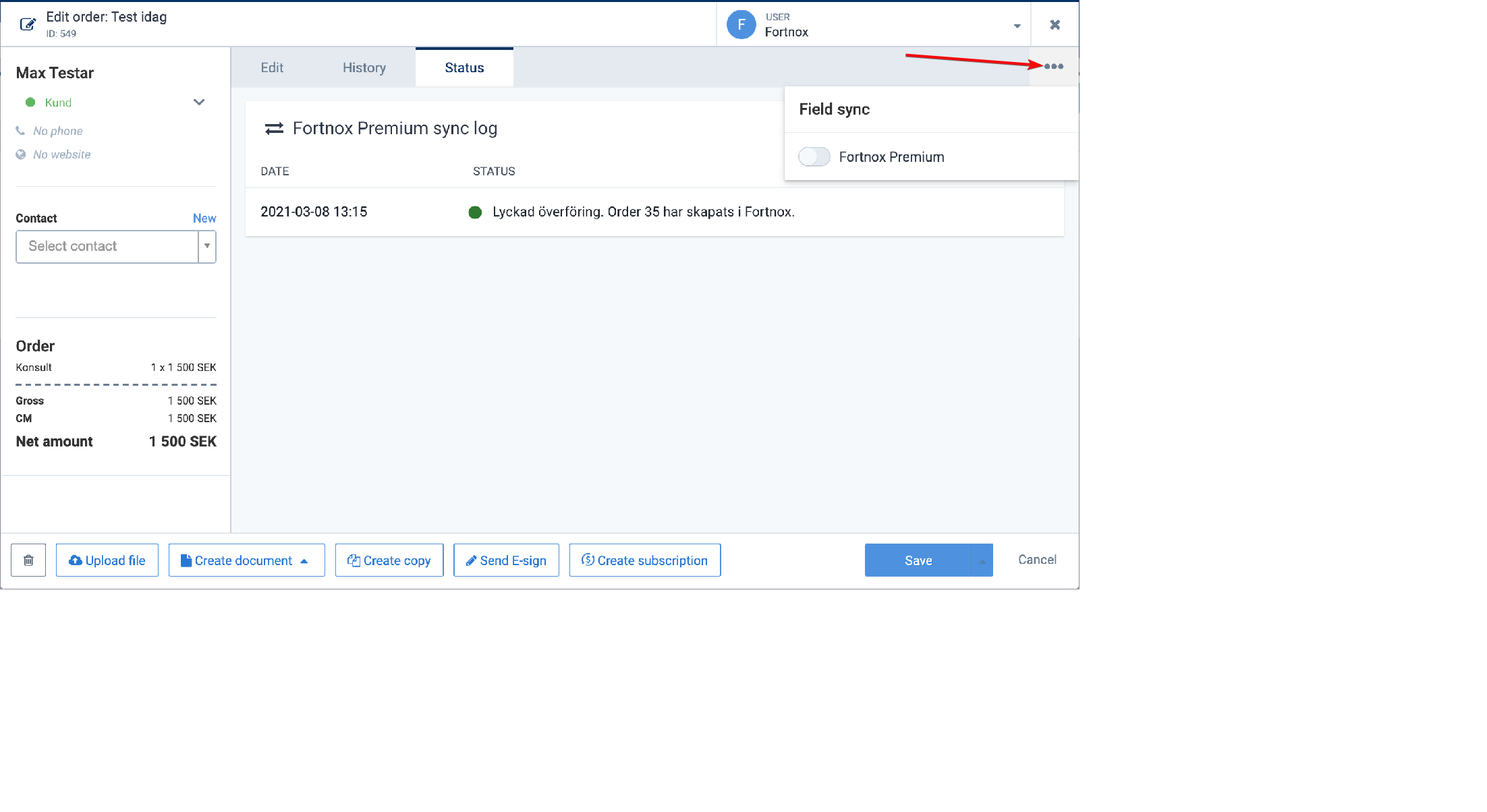
Task: Click the trash delete button
Action: [x=28, y=560]
